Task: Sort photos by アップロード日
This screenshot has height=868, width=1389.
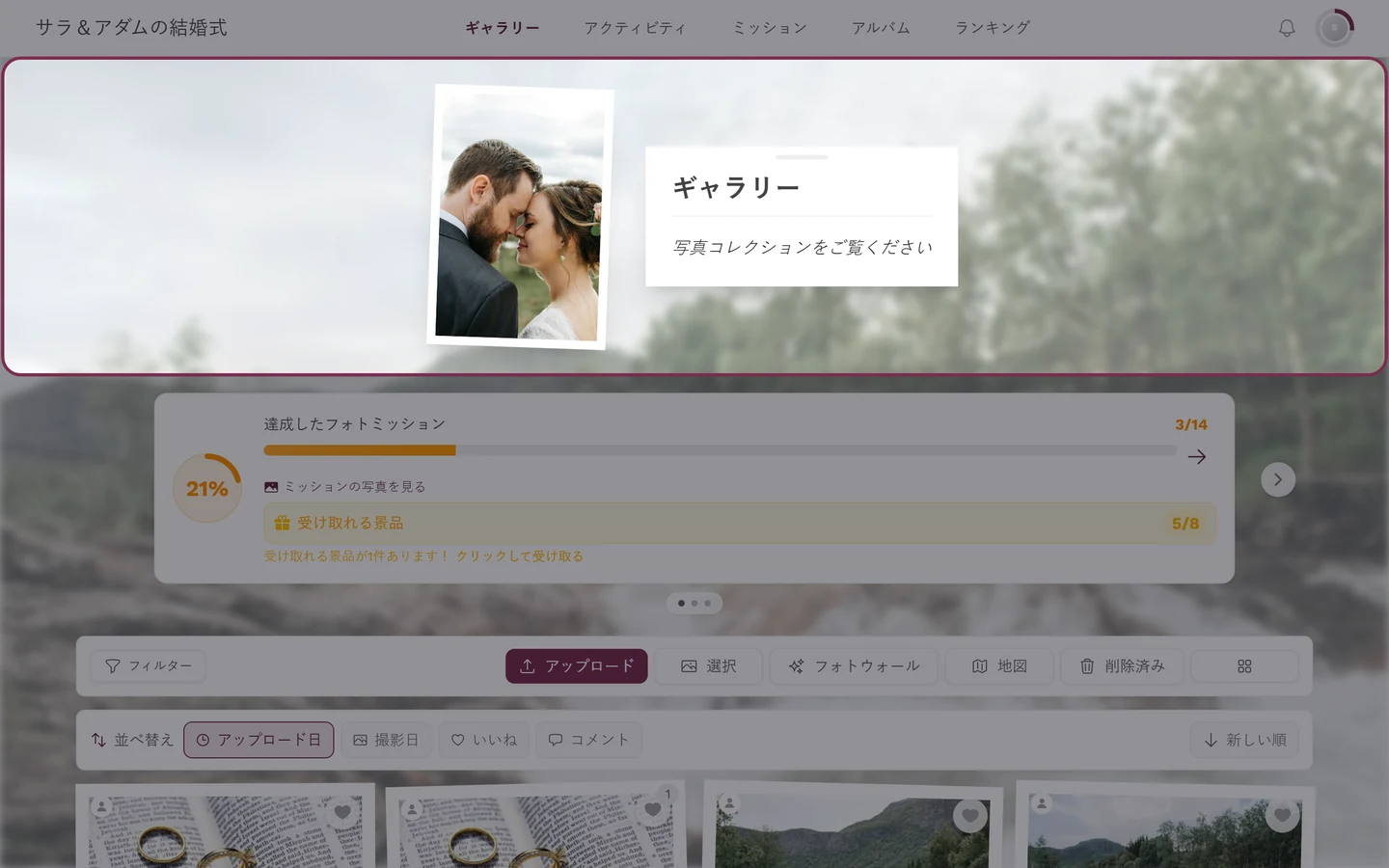Action: coord(259,740)
